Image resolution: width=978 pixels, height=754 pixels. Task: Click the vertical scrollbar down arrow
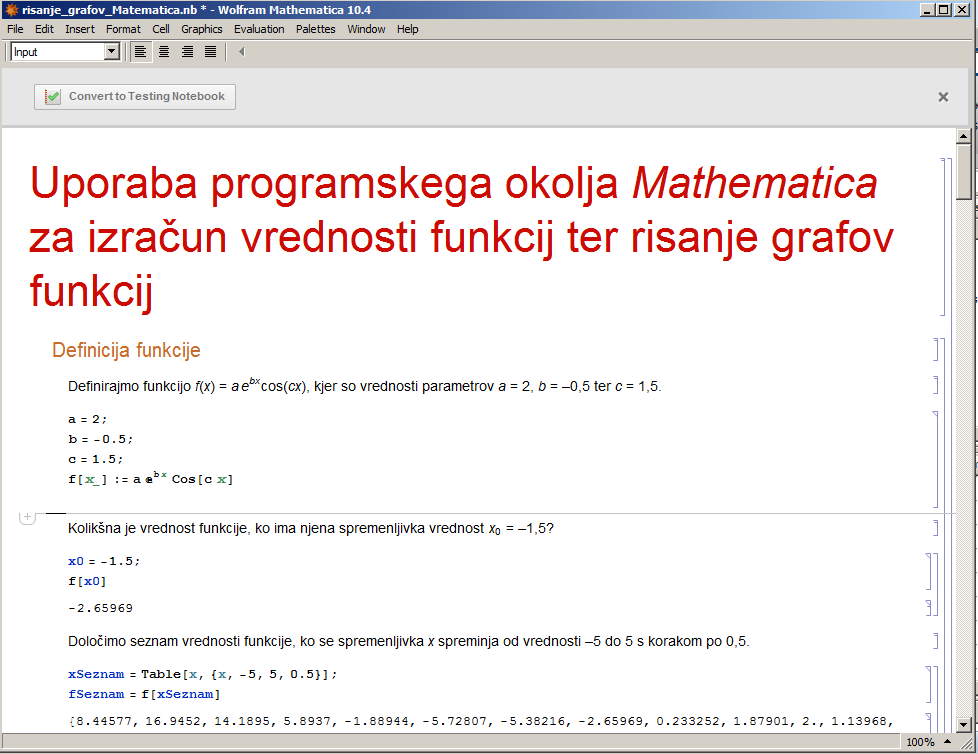coord(963,725)
